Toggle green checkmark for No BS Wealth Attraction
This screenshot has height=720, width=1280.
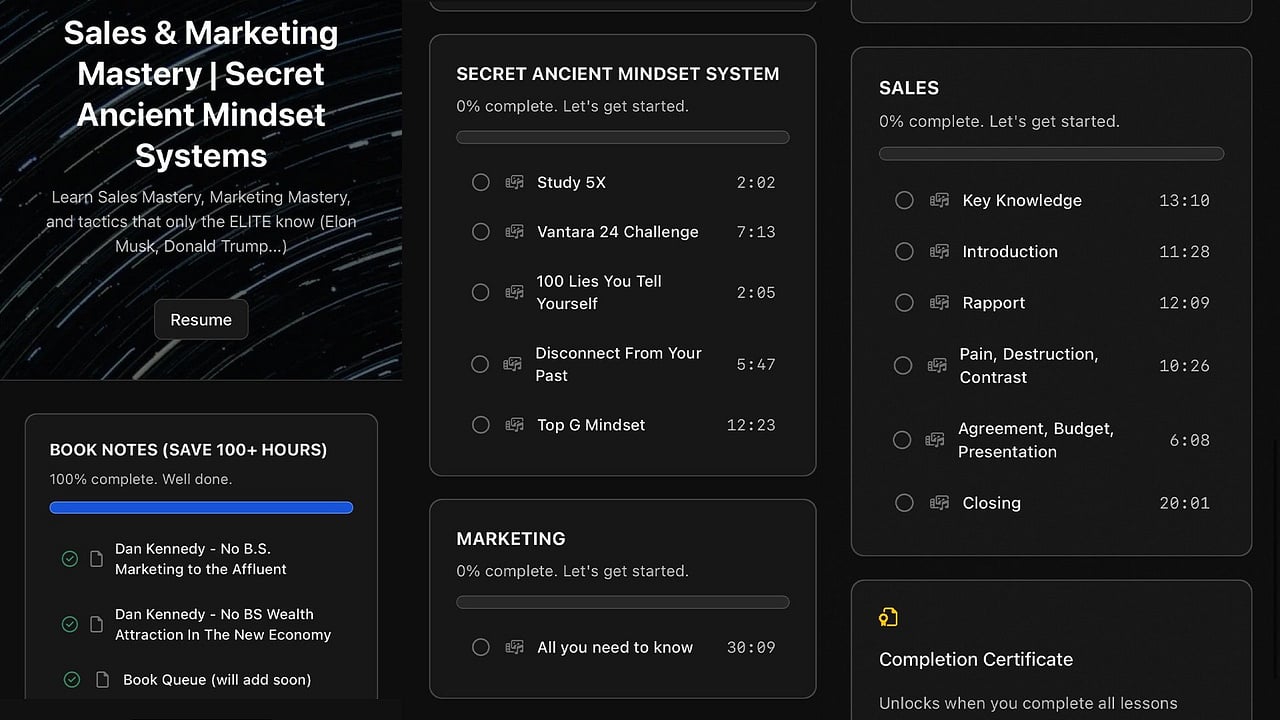tap(69, 624)
